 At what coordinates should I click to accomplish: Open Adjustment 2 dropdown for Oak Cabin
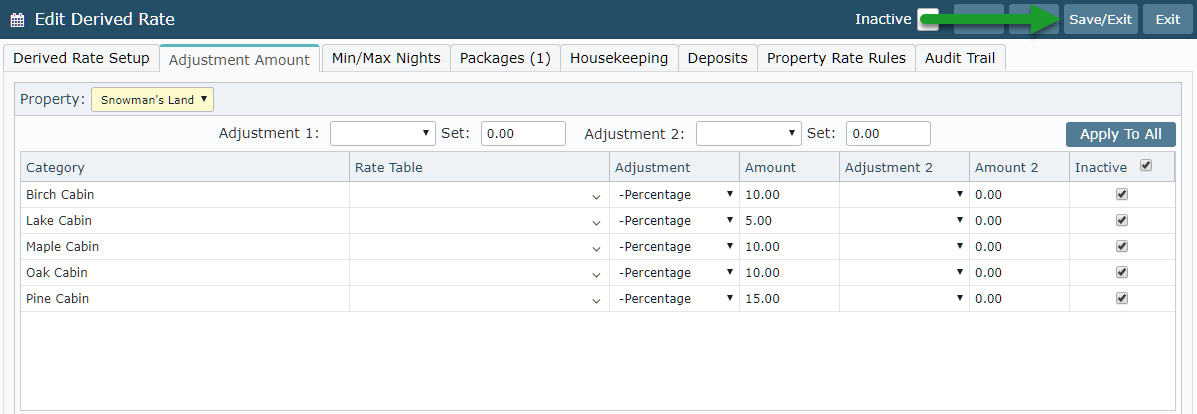tap(905, 273)
